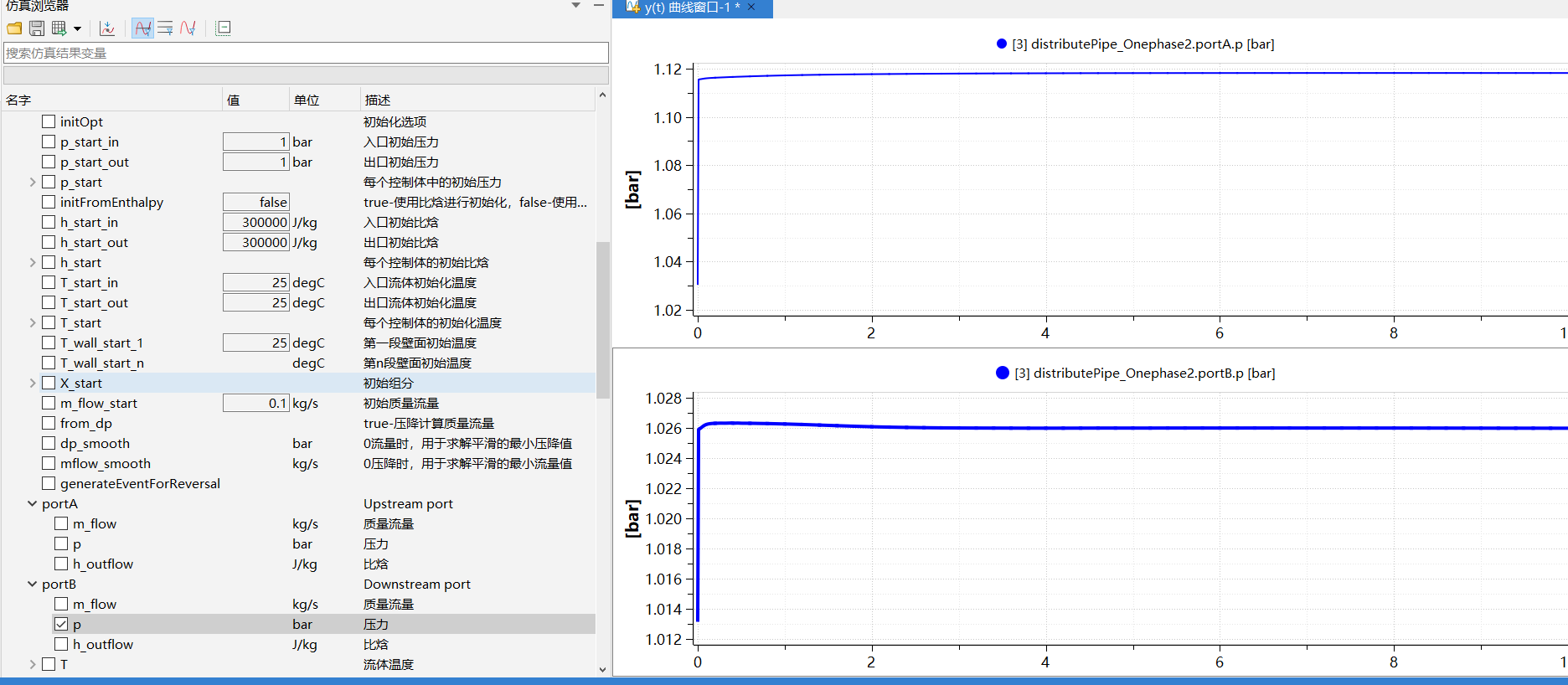Expand the T_start tree node
Screen dimensions: 1568x685
tap(33, 322)
